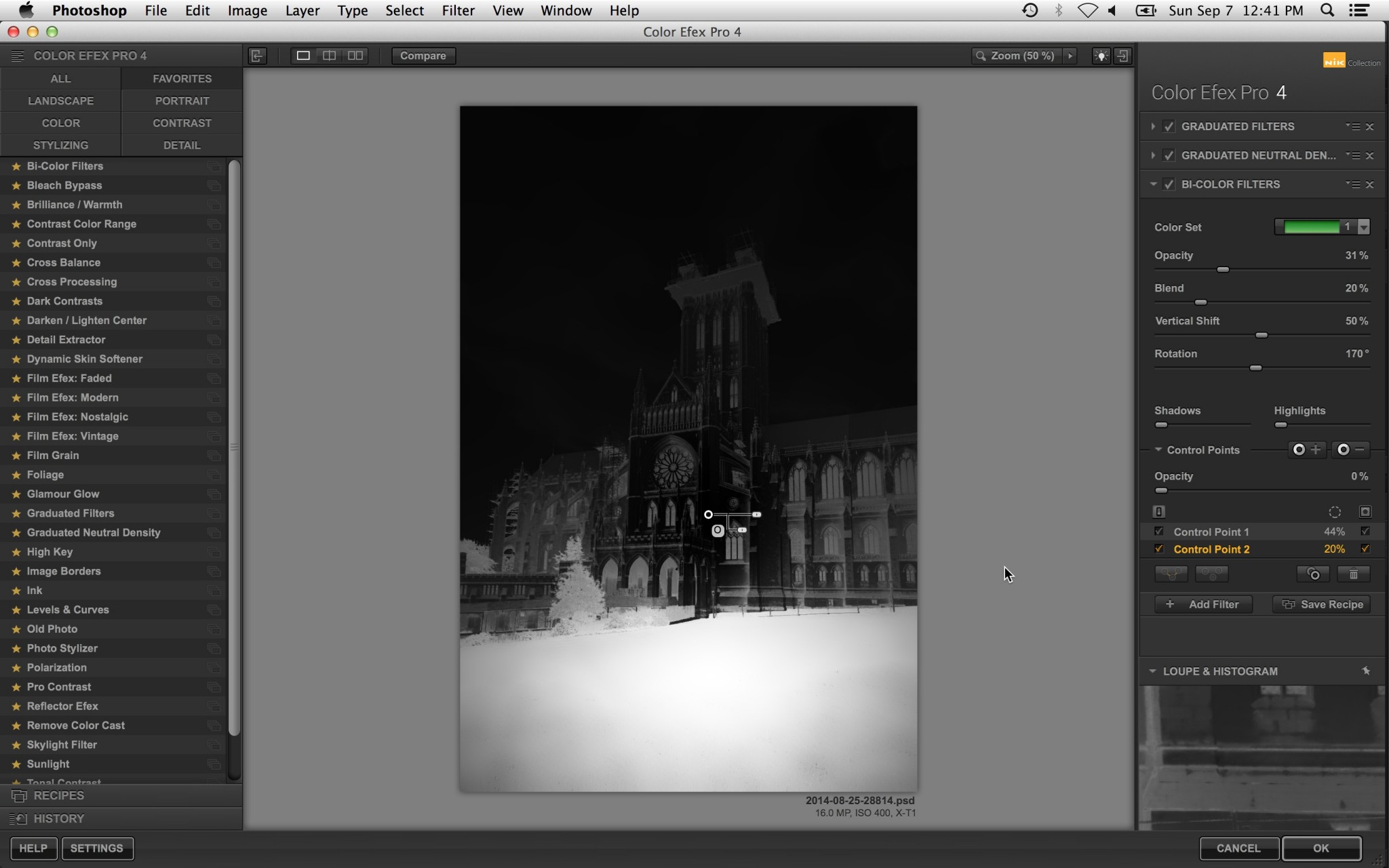
Task: Hide the filter browser panel with the toolbar arrow icon
Action: 257,56
